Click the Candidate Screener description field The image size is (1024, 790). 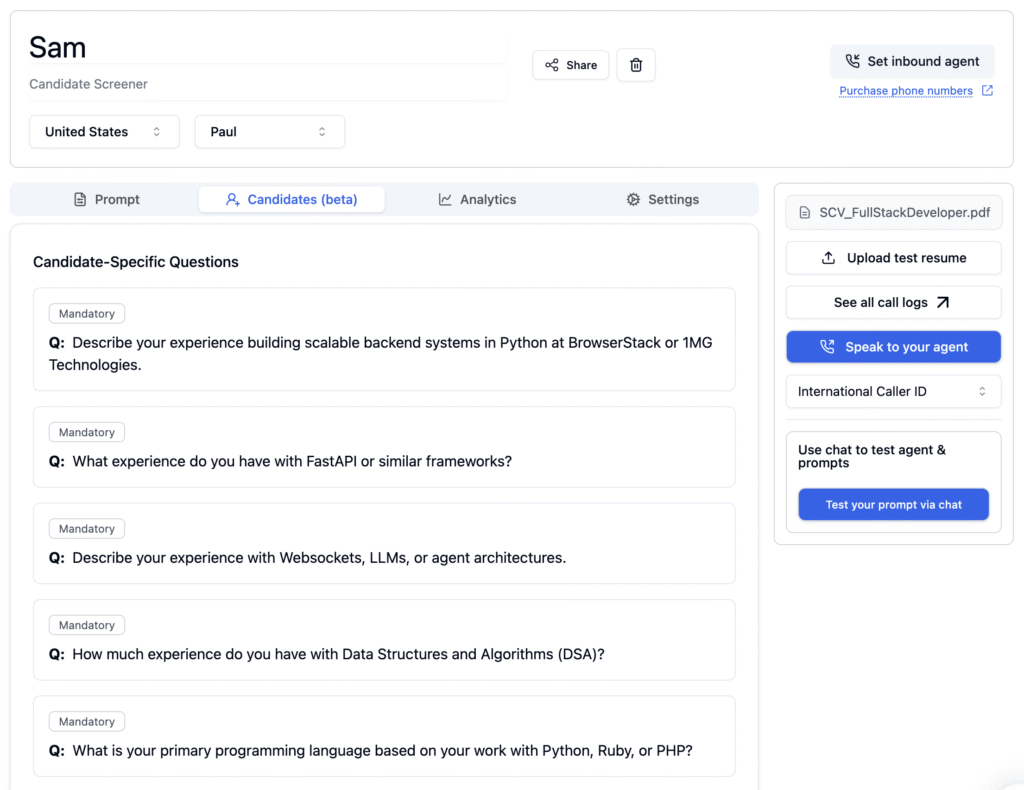(267, 84)
